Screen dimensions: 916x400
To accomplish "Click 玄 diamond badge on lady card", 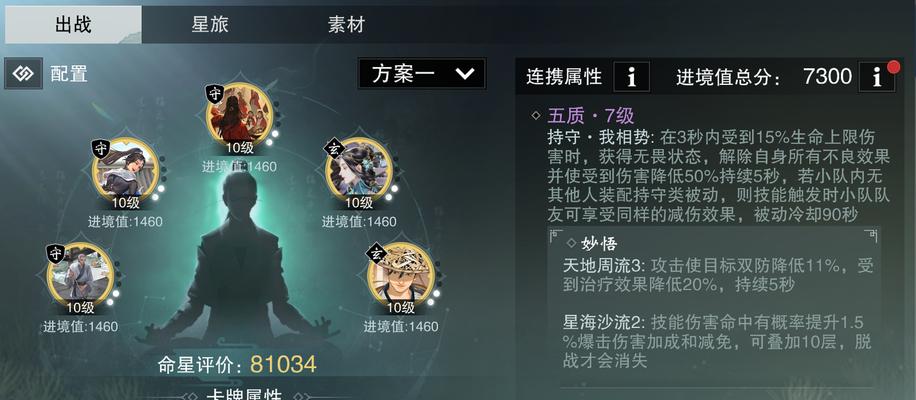I will point(335,148).
